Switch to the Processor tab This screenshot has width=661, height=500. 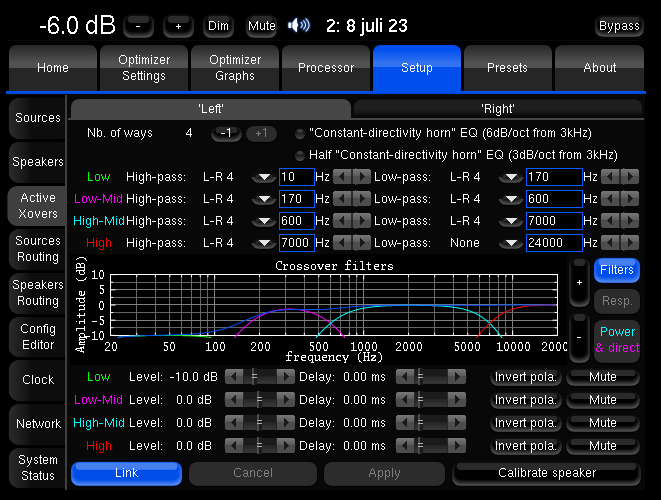(326, 68)
